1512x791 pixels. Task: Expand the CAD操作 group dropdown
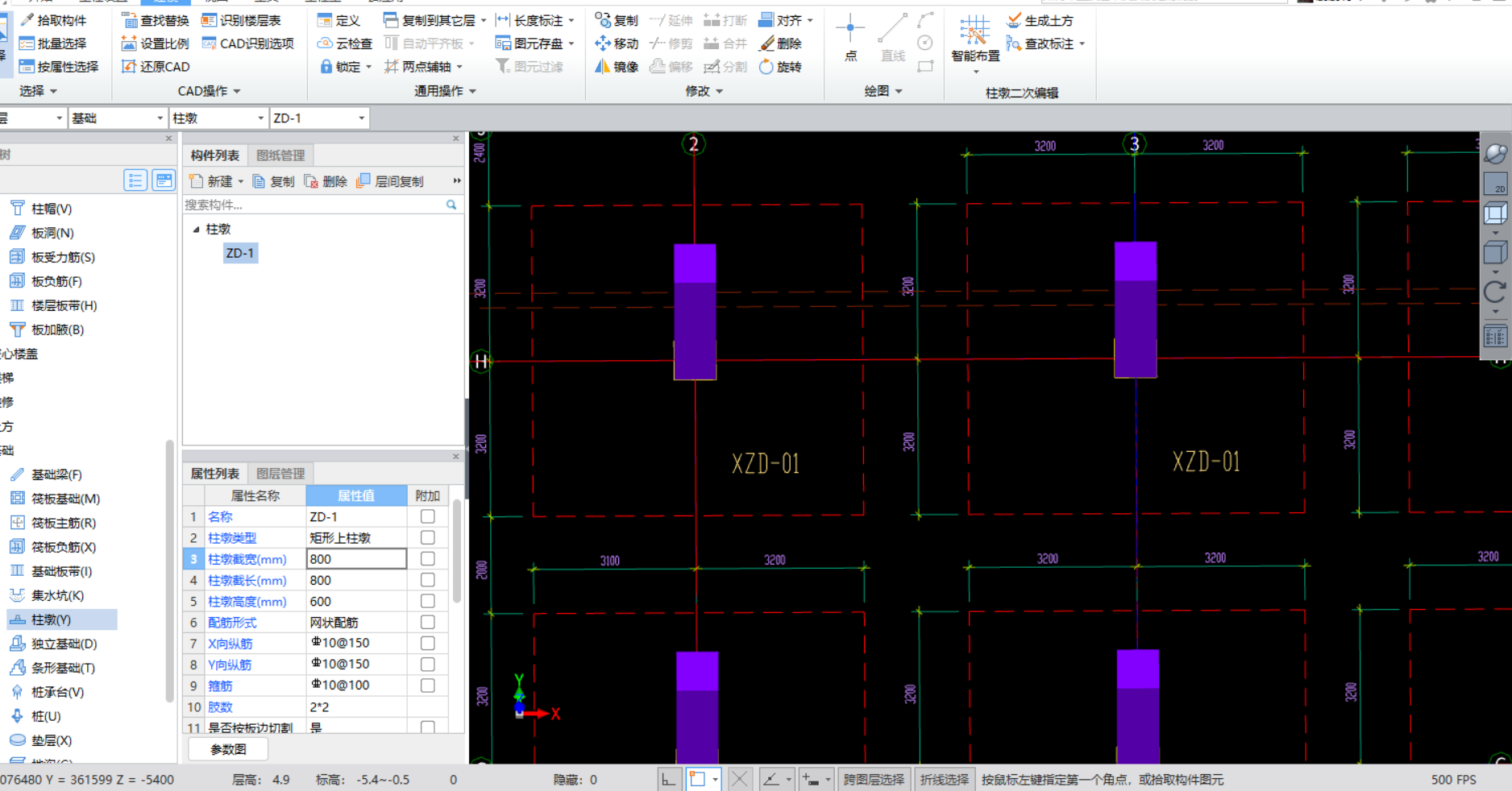(x=209, y=91)
